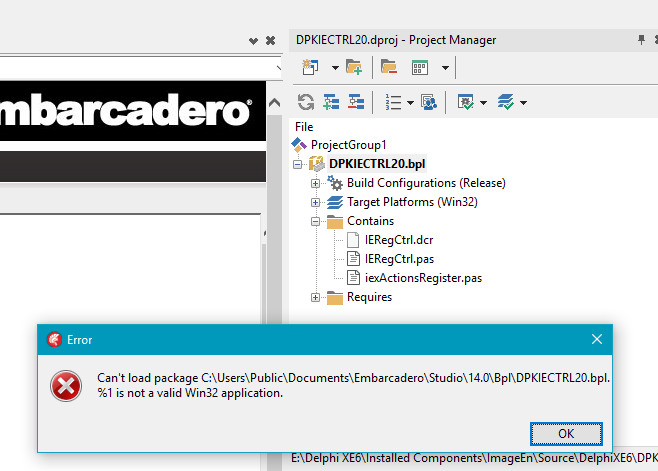Select the Requires folder
Image resolution: width=658 pixels, height=471 pixels.
click(369, 297)
